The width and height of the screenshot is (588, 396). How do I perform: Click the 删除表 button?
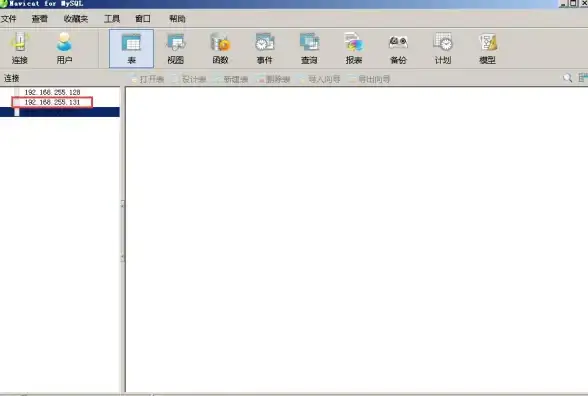tap(273, 79)
